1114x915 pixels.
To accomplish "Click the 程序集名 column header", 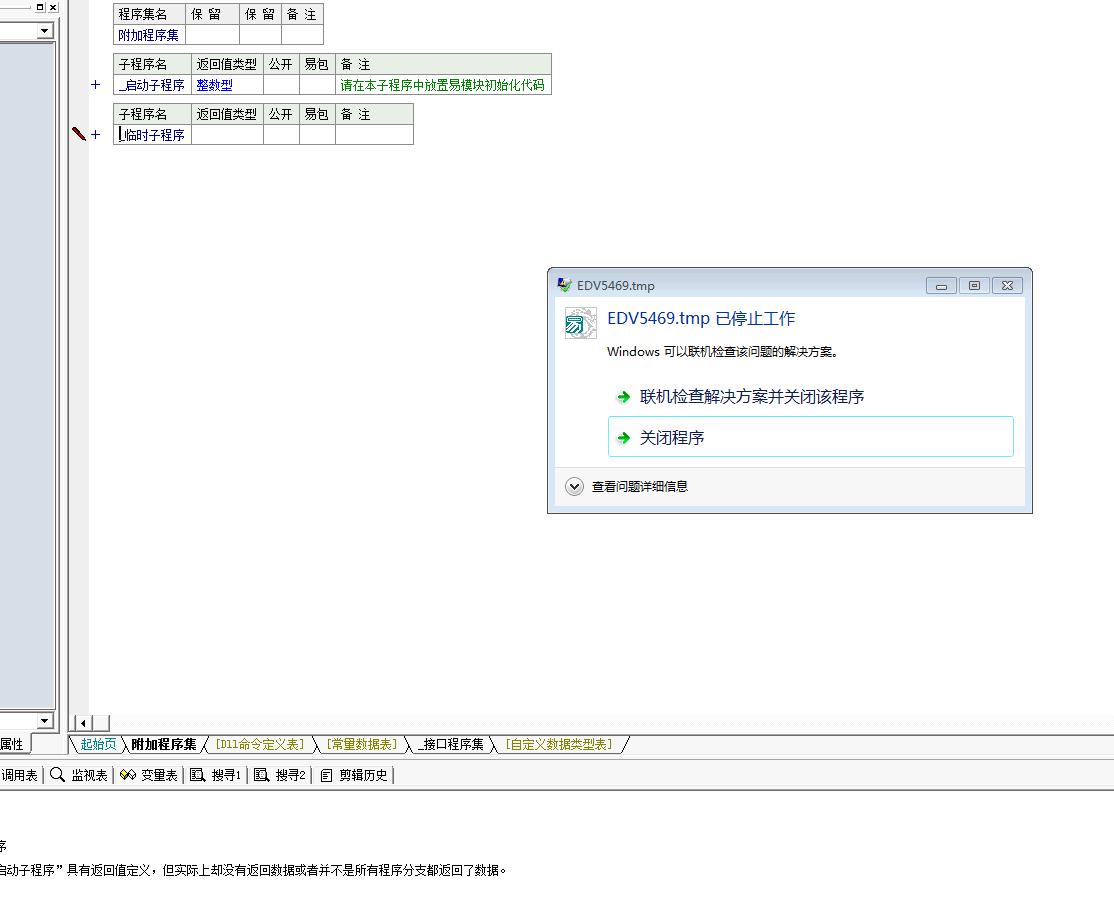I will click(x=149, y=14).
